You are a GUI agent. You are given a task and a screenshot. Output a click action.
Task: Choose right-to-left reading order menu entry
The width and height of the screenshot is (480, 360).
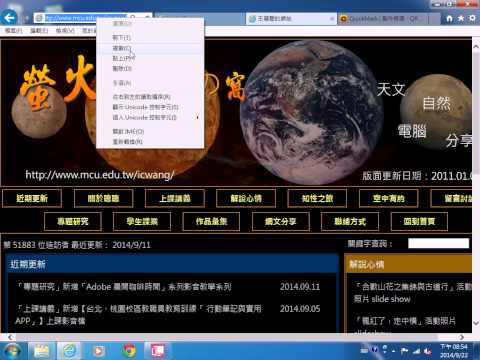click(x=150, y=97)
